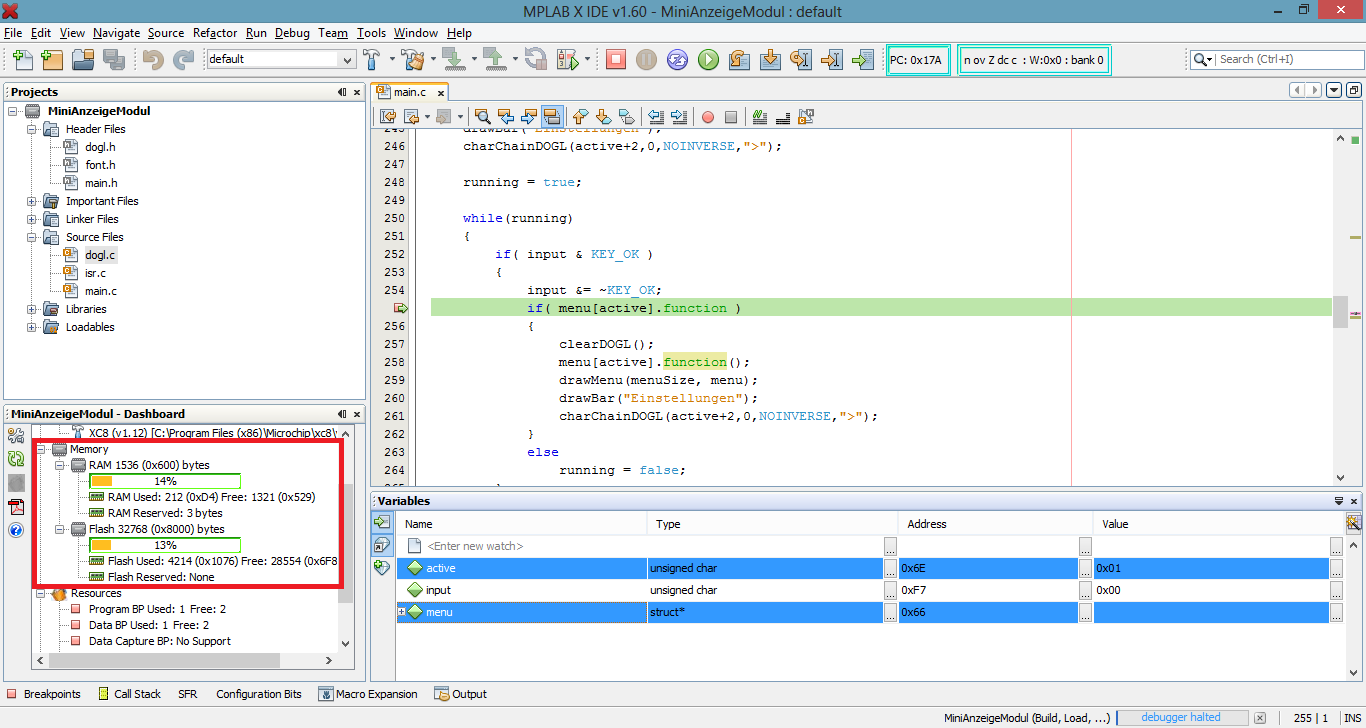
Task: Click Make and Program Device icon
Action: [x=453, y=59]
